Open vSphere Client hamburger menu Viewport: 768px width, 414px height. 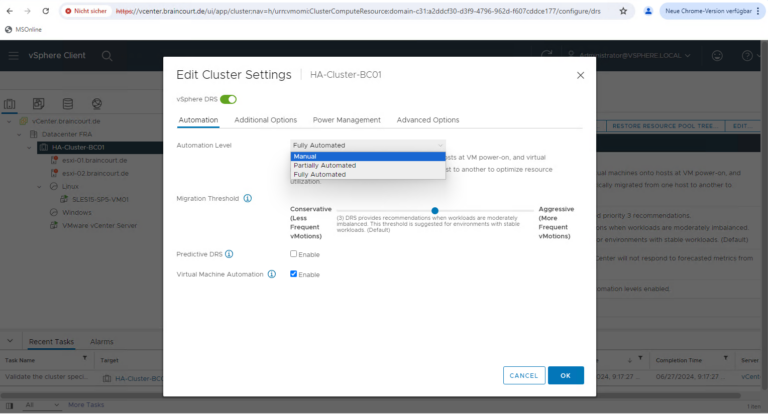pyautogui.click(x=13, y=55)
